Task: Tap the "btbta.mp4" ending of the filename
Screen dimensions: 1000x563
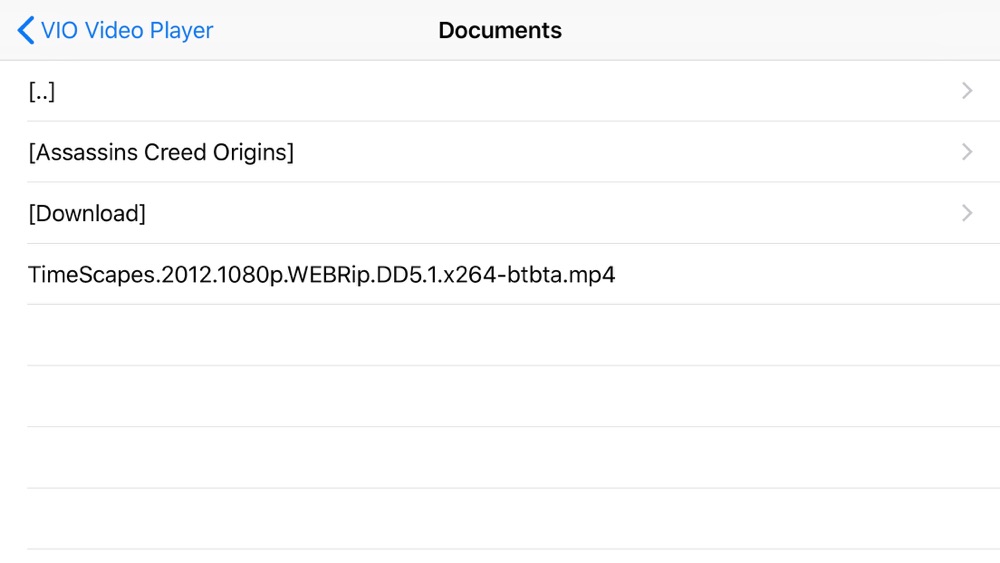Action: (x=568, y=274)
